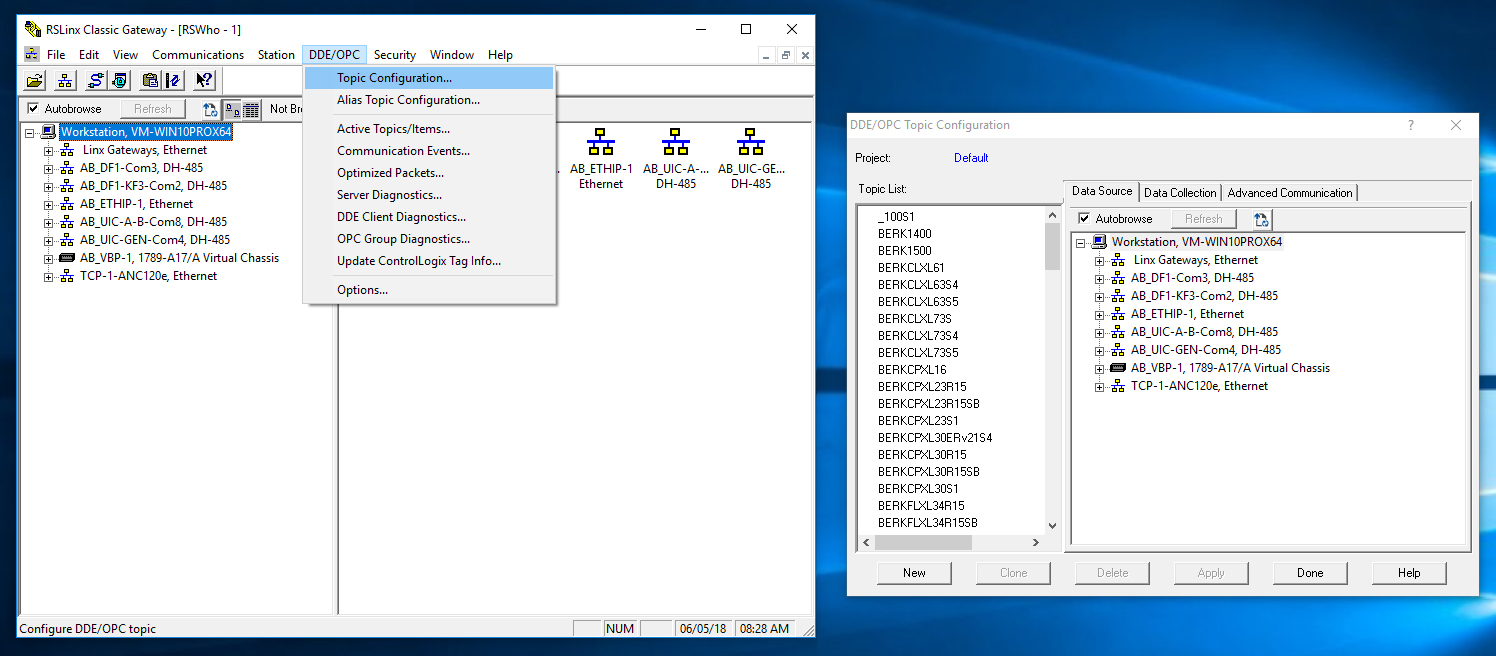
Task: Toggle Autobrowse checkbox in RSWho window
Action: [33, 109]
